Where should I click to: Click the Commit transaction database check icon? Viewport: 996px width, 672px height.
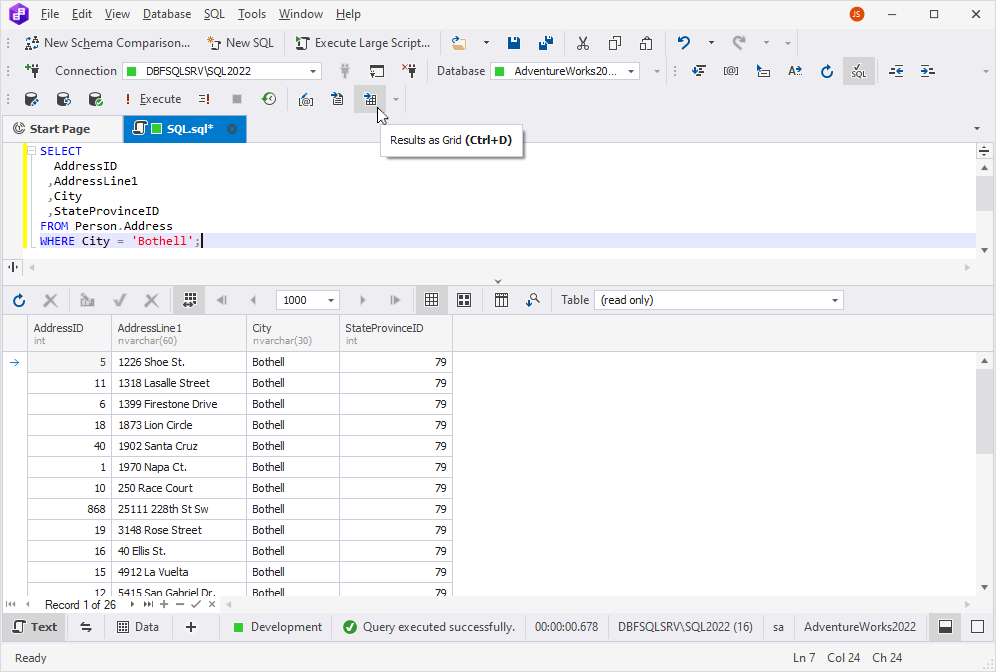(95, 99)
